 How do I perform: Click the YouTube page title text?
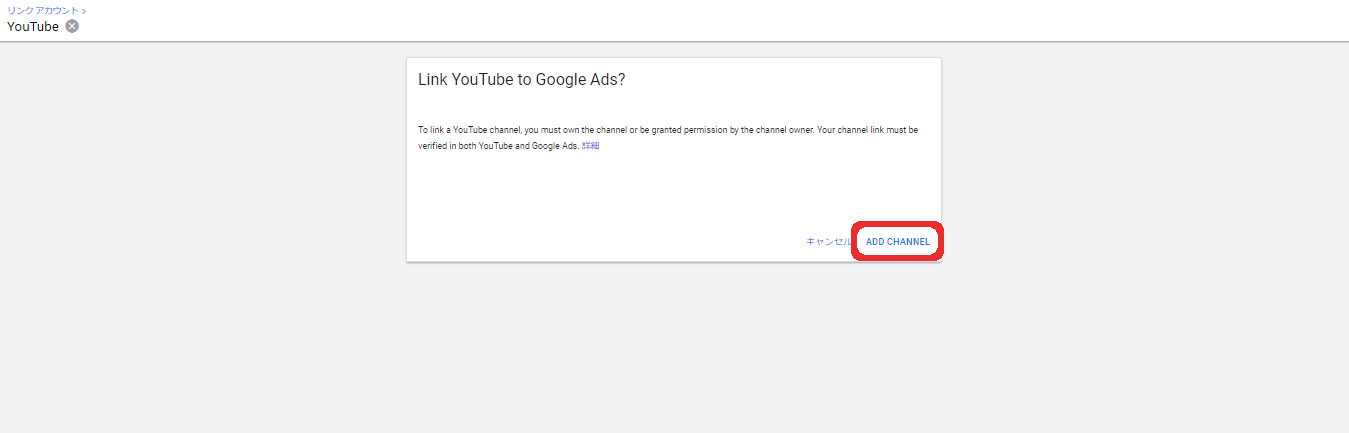pyautogui.click(x=33, y=27)
